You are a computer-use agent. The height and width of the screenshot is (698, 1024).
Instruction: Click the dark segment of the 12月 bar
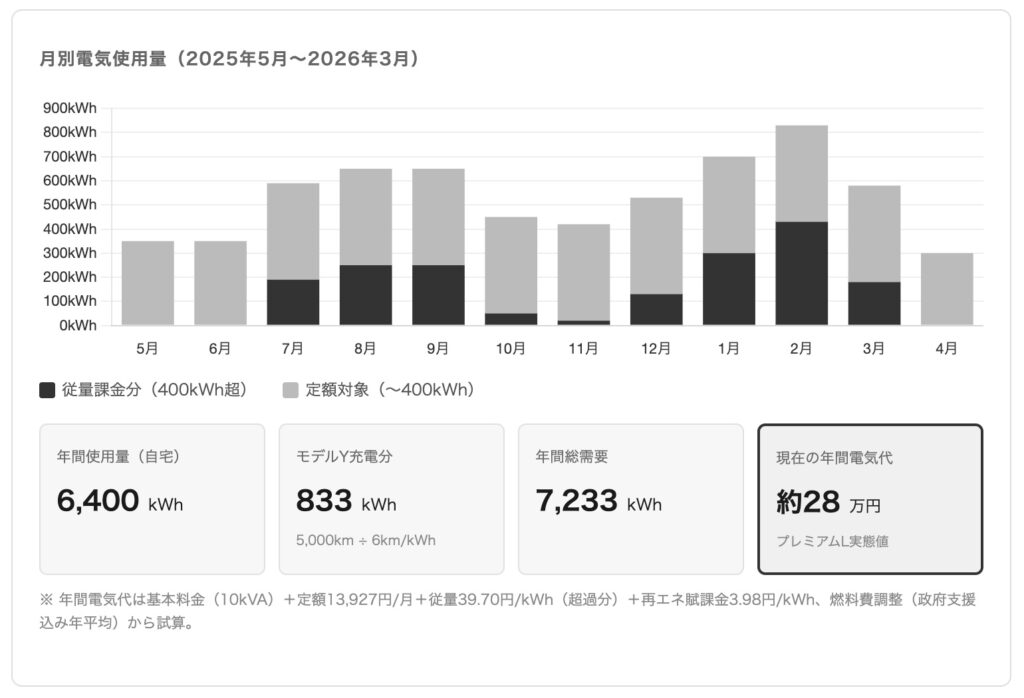click(656, 309)
